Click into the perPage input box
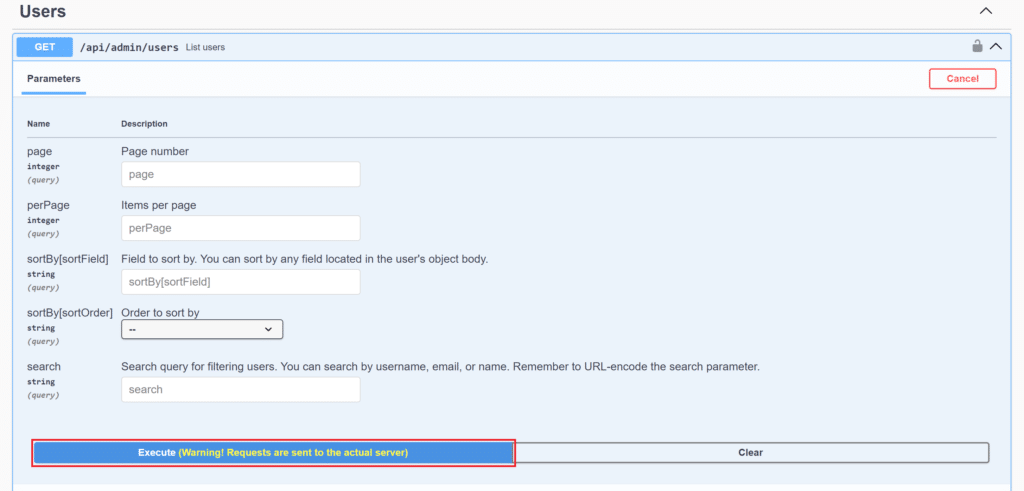The image size is (1024, 491). tap(240, 228)
